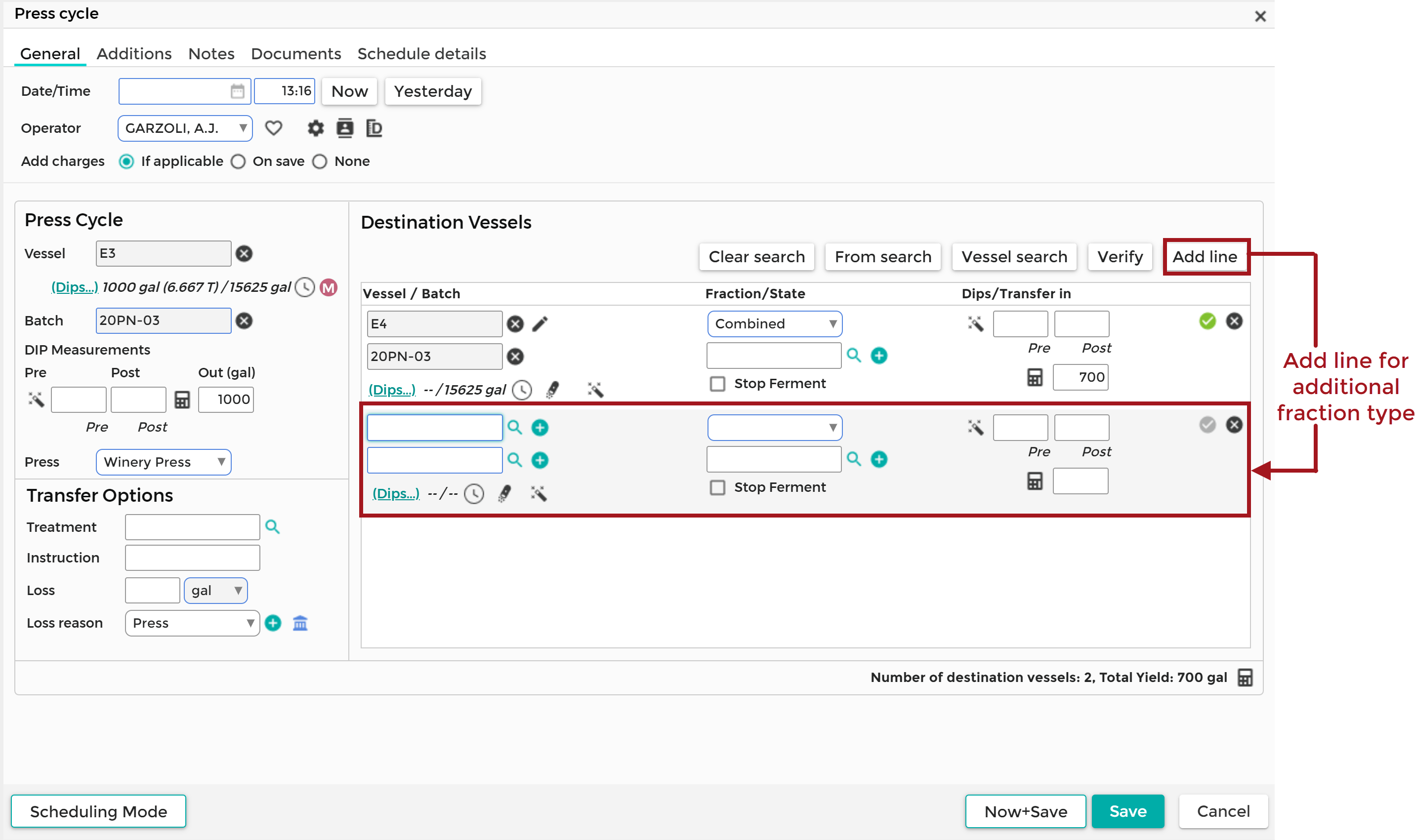Click the Vessel search button
Screen dimensions: 1415x840
point(1014,257)
